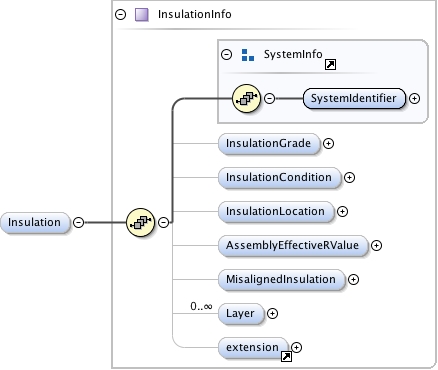This screenshot has width=438, height=370.
Task: Click the sequence compositor icon next to Insulation
Action: [x=141, y=222]
